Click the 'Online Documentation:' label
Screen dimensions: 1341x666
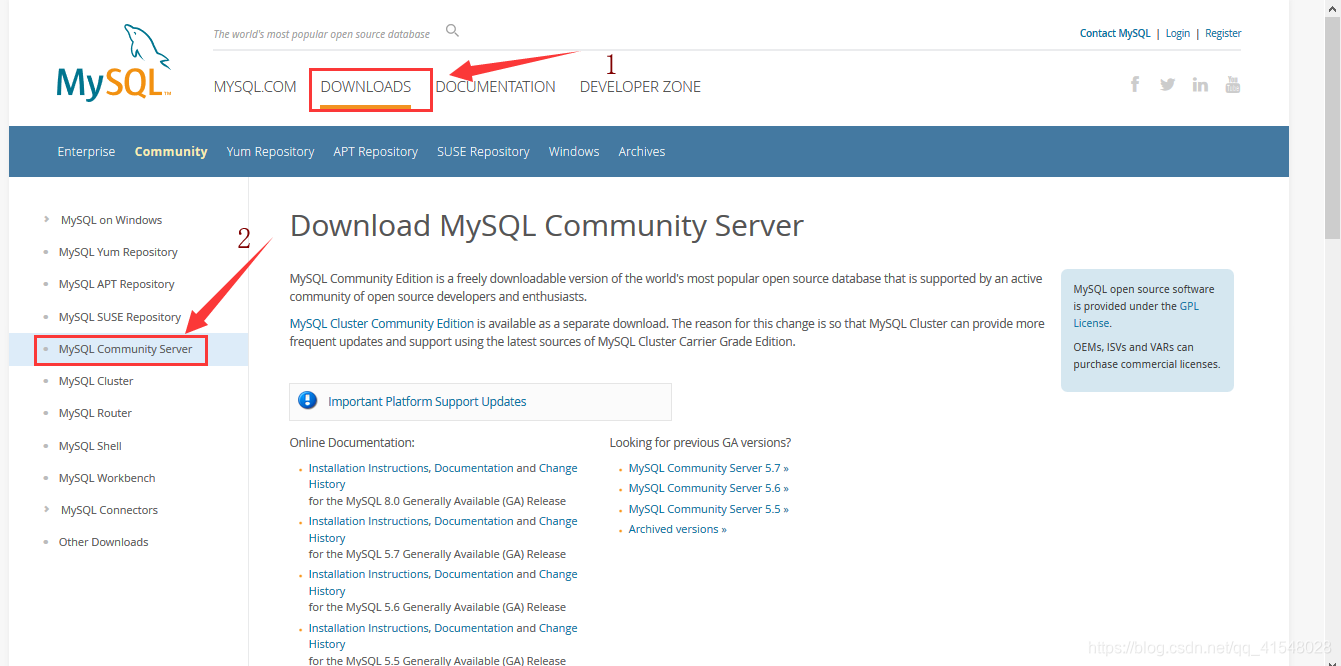click(x=352, y=442)
